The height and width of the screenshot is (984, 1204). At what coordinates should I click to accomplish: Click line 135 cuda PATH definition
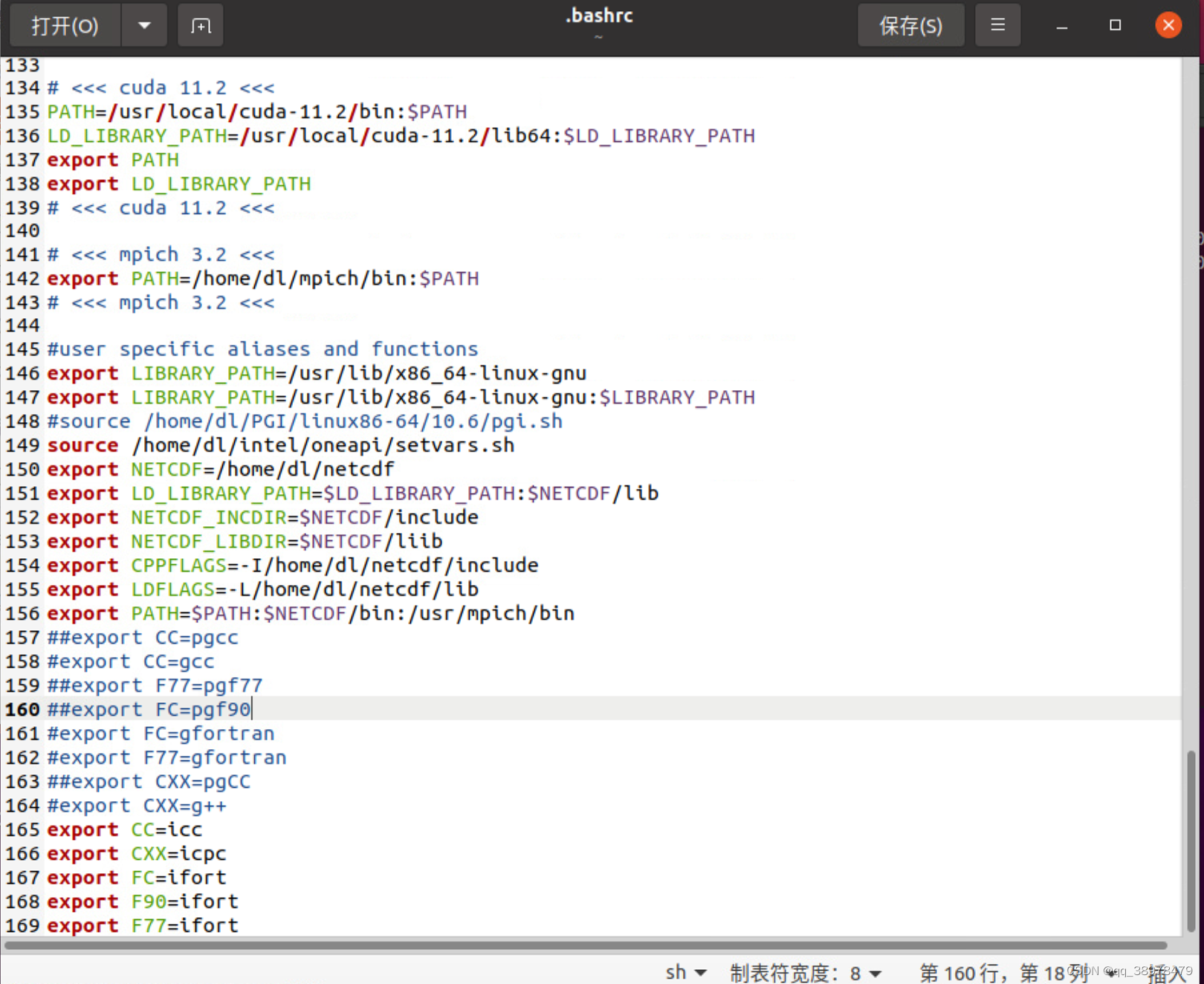click(256, 111)
